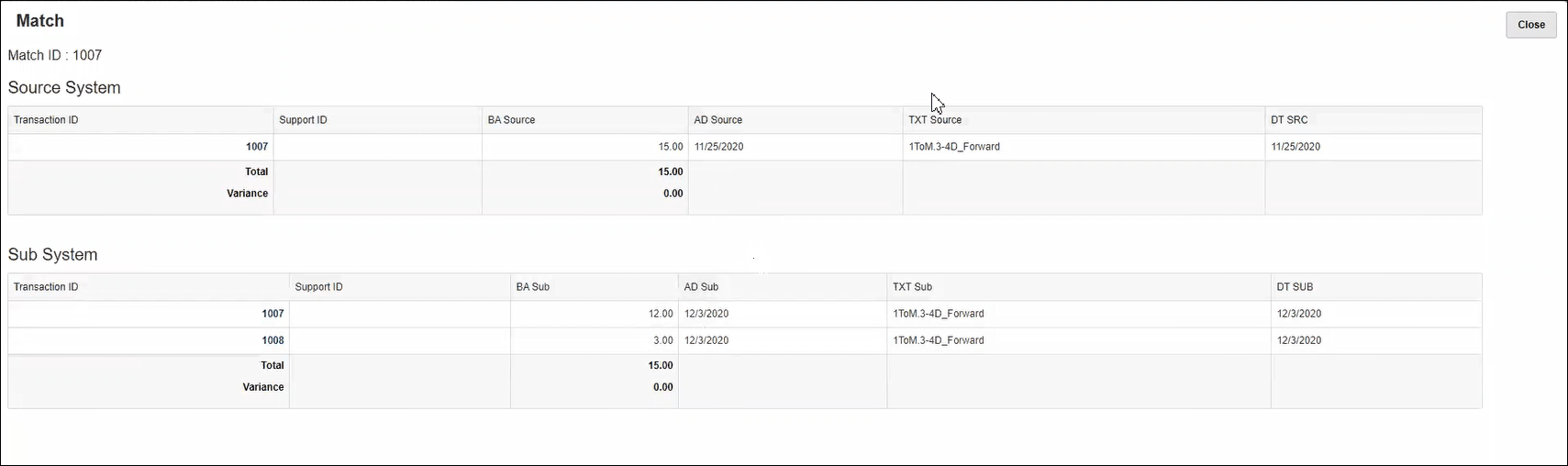Screen dimensions: 1568x466
Task: Close the Match dialog
Action: pos(1530,25)
